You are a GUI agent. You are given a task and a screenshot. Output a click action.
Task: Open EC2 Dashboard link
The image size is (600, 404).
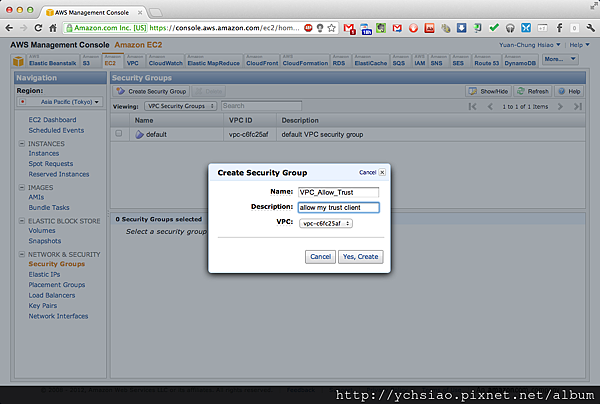pyautogui.click(x=52, y=120)
